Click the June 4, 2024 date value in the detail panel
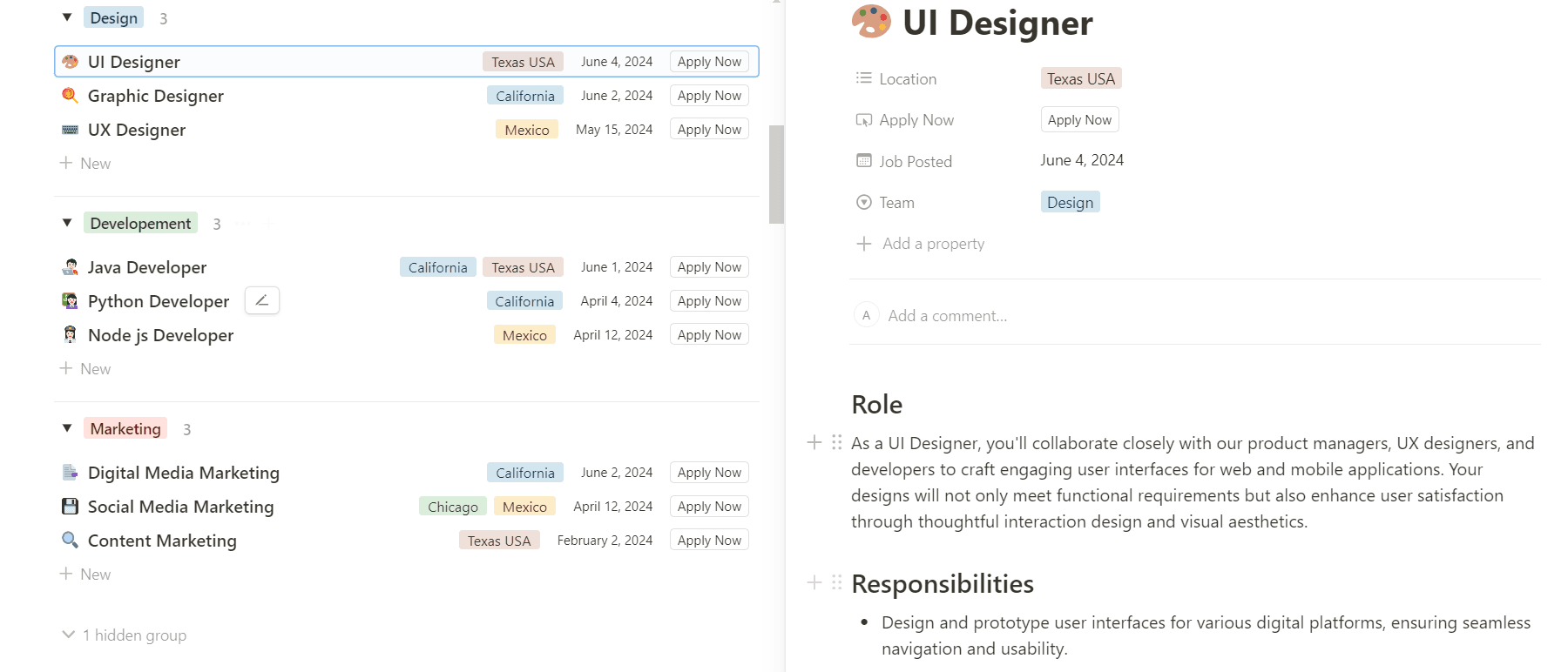This screenshot has height=672, width=1568. [x=1082, y=160]
